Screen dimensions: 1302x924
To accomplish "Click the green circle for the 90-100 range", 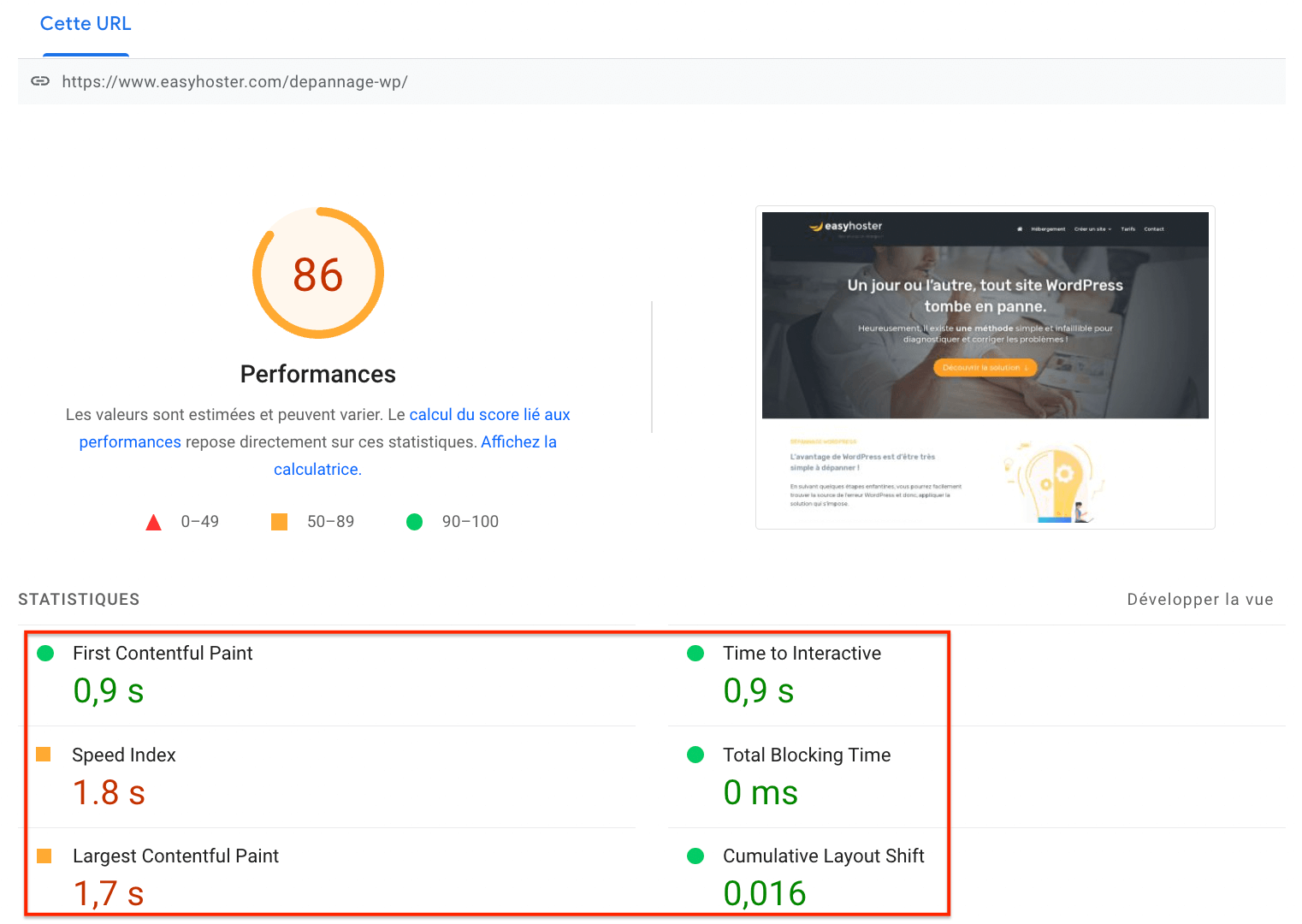I will point(415,521).
